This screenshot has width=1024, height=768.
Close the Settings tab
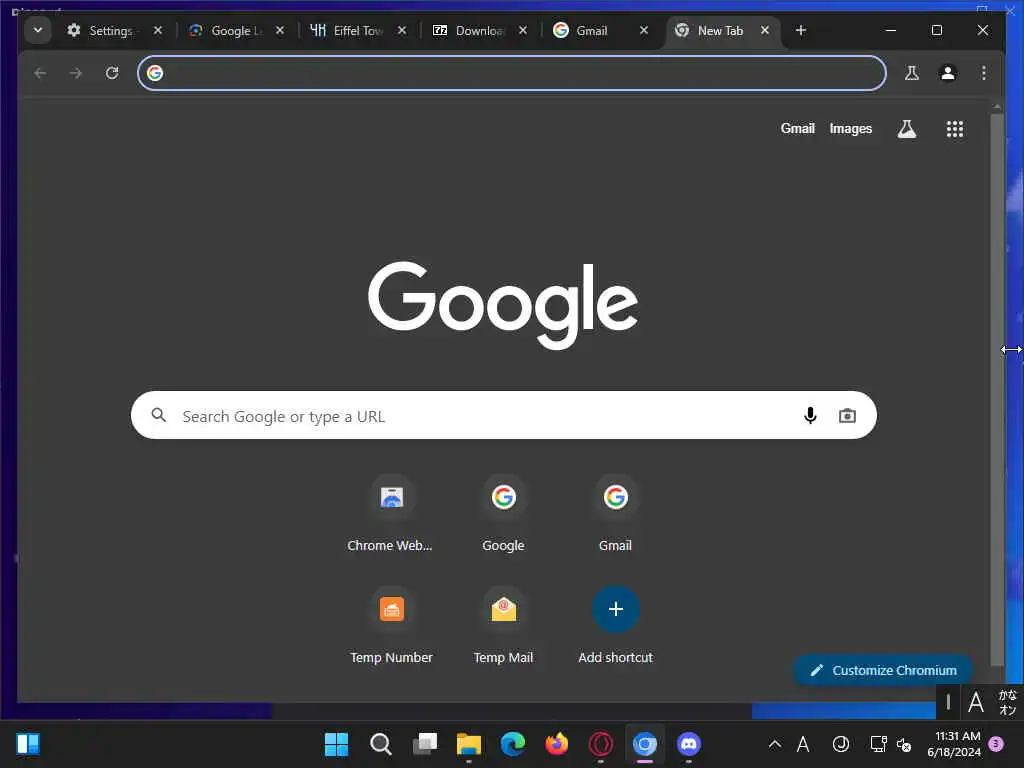point(157,30)
